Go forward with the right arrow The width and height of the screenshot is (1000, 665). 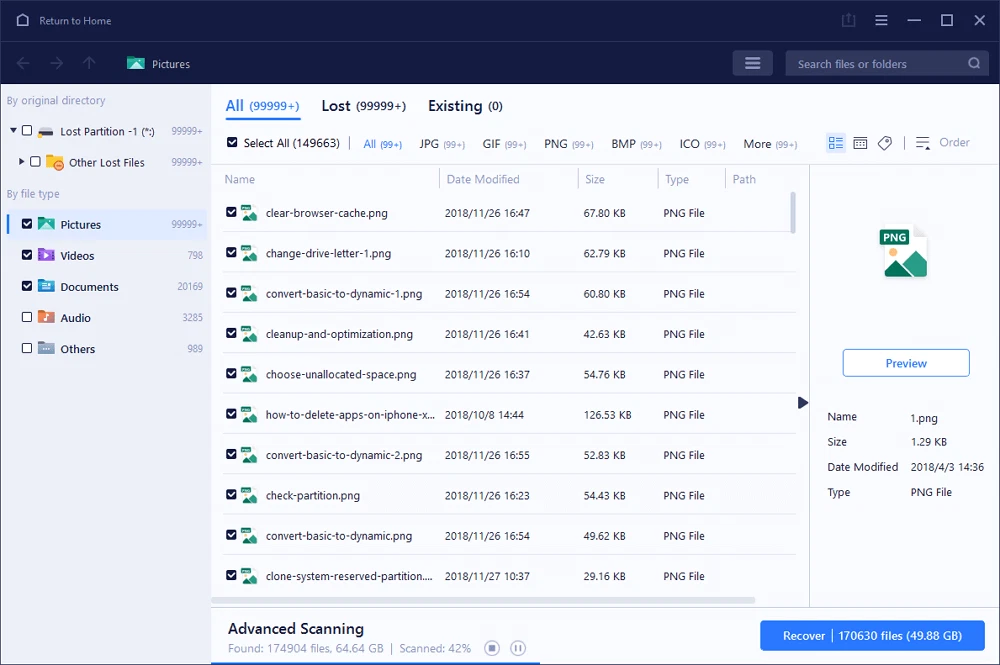56,63
